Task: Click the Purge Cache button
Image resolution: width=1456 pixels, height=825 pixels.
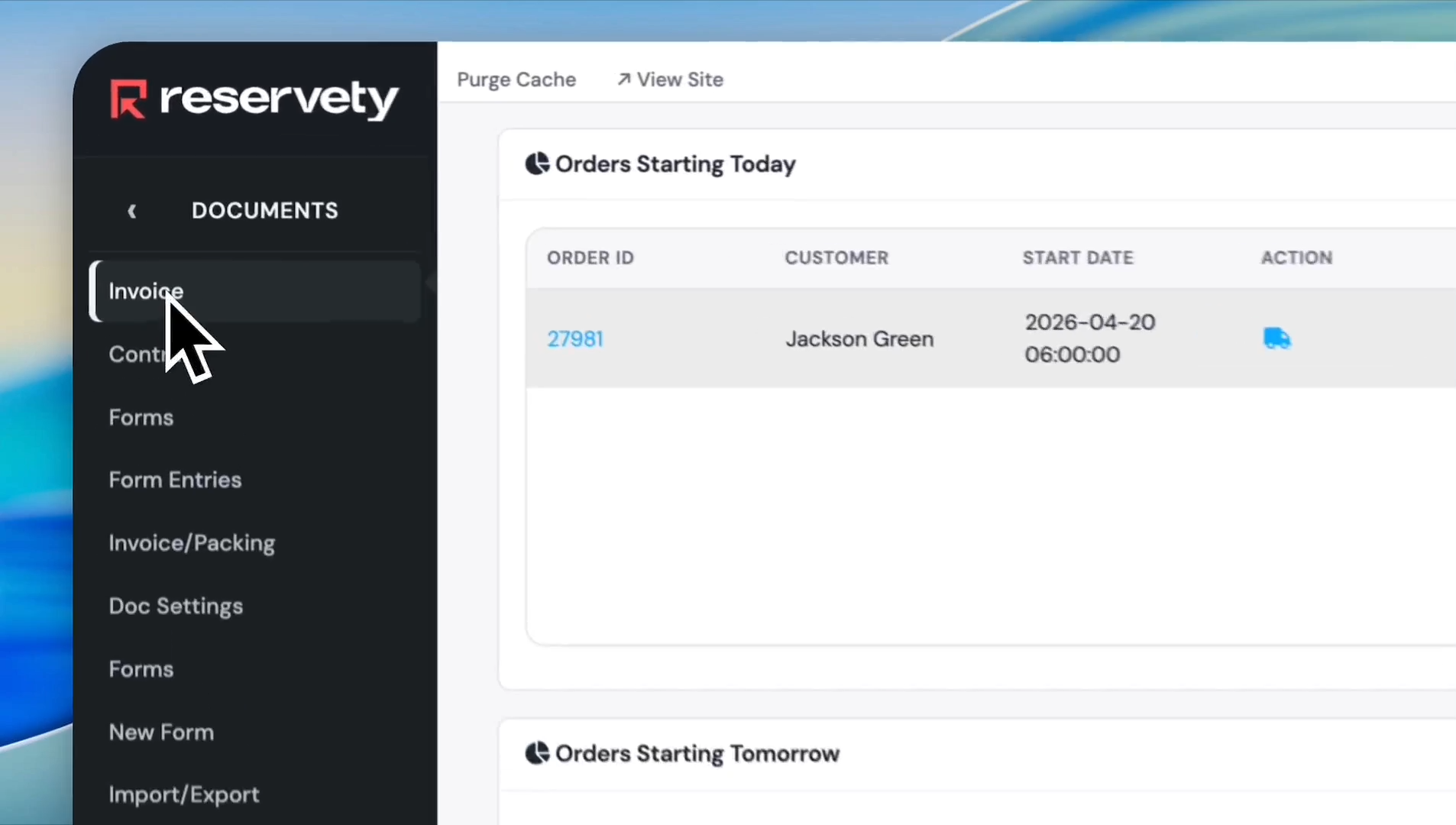Action: (516, 79)
